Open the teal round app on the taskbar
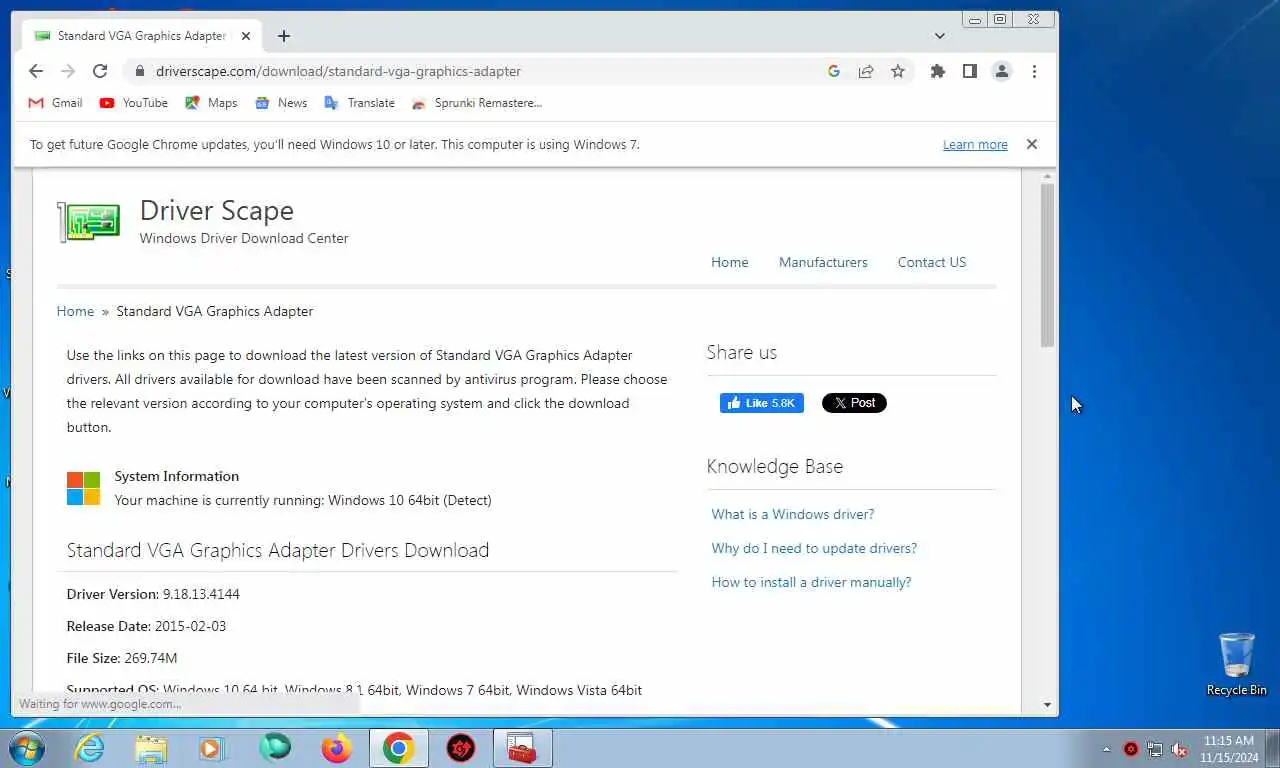This screenshot has height=768, width=1280. pos(274,748)
